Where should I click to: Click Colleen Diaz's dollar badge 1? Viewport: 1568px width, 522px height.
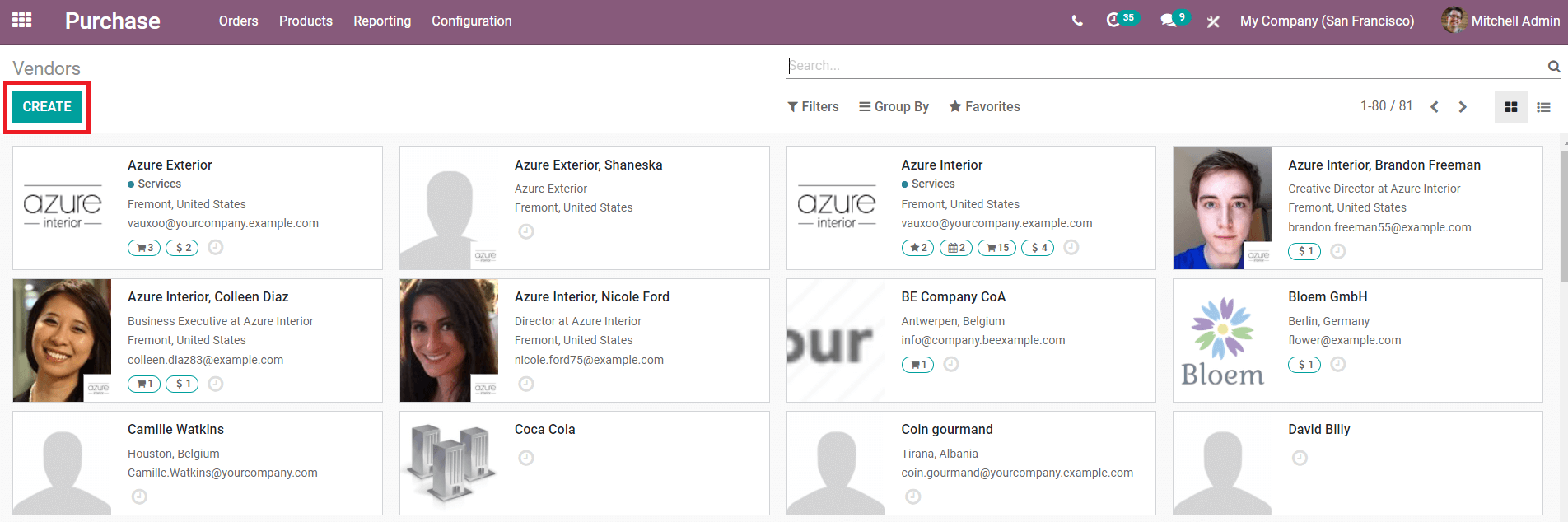(182, 385)
